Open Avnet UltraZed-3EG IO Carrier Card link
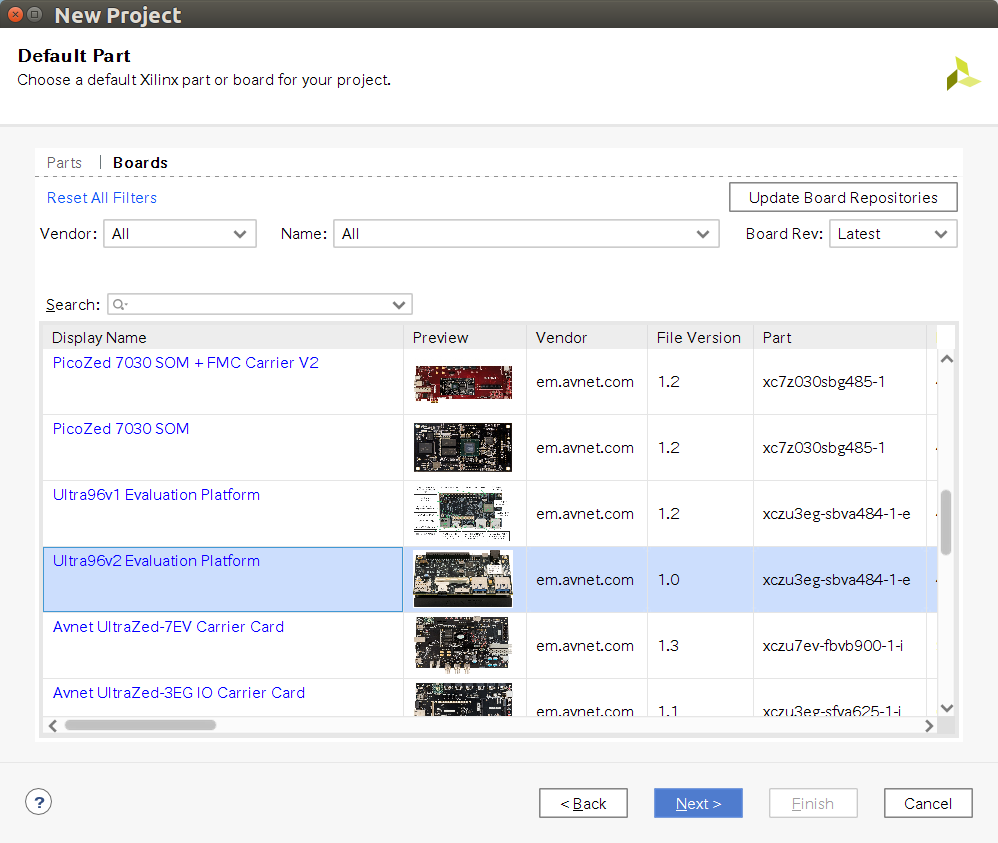 click(x=179, y=693)
